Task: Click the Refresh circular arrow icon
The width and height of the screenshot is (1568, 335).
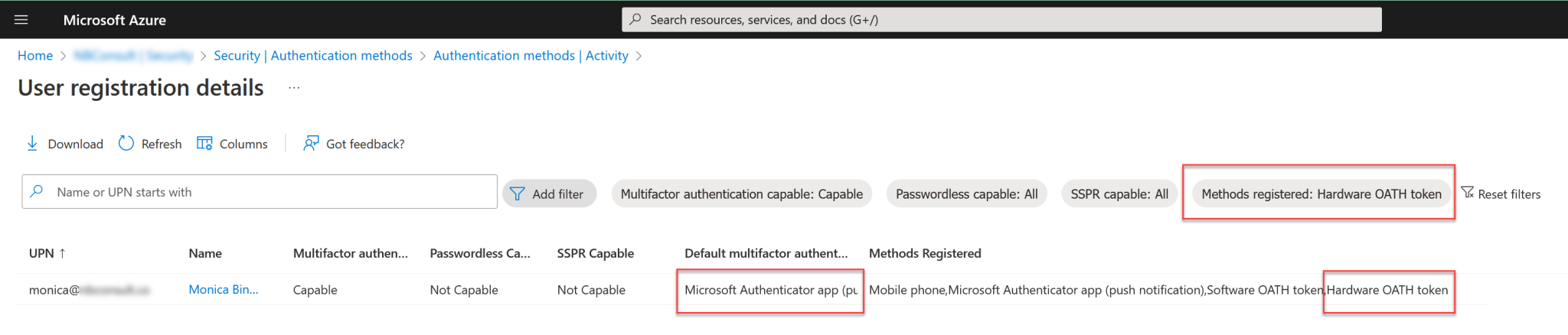Action: coord(126,143)
